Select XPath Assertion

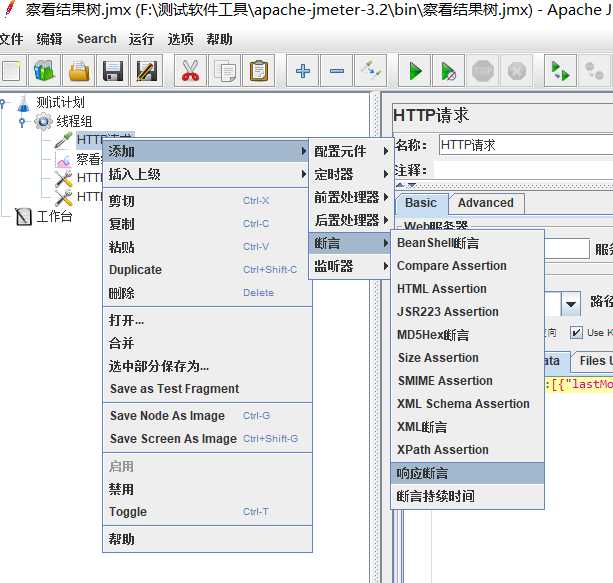point(467,450)
